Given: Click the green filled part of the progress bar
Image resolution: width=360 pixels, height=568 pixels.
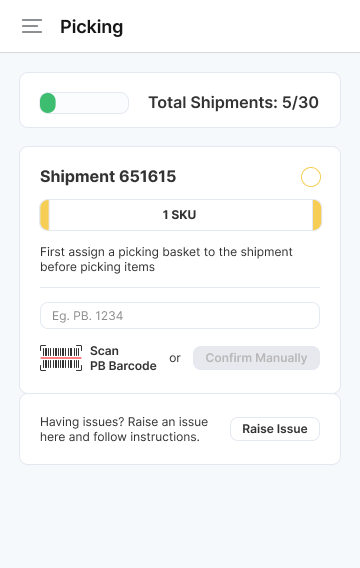Looking at the screenshot, I should tap(48, 103).
